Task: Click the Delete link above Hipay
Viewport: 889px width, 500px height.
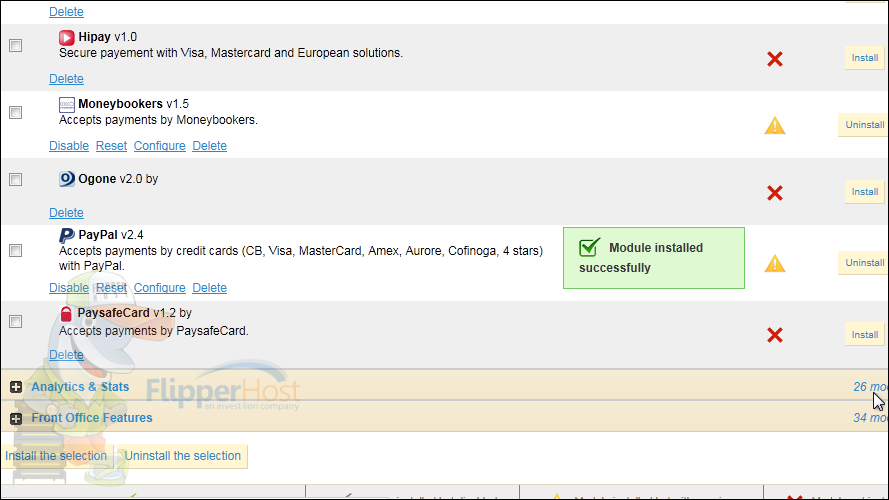Action: click(66, 12)
